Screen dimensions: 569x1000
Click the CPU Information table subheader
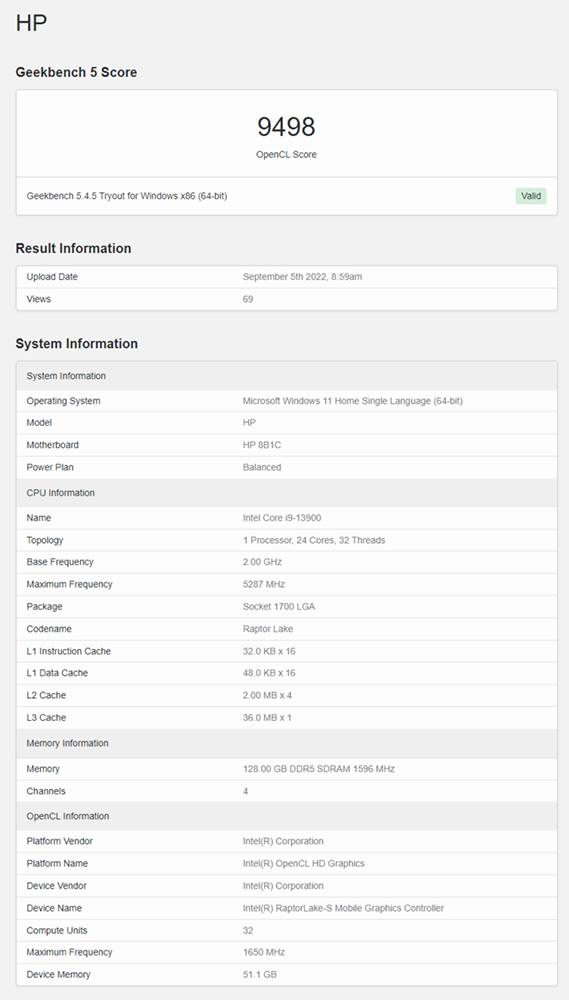point(286,493)
